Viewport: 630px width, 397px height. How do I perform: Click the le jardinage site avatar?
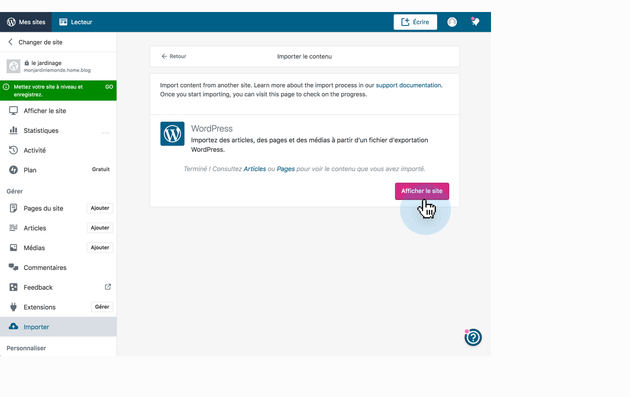tap(13, 66)
